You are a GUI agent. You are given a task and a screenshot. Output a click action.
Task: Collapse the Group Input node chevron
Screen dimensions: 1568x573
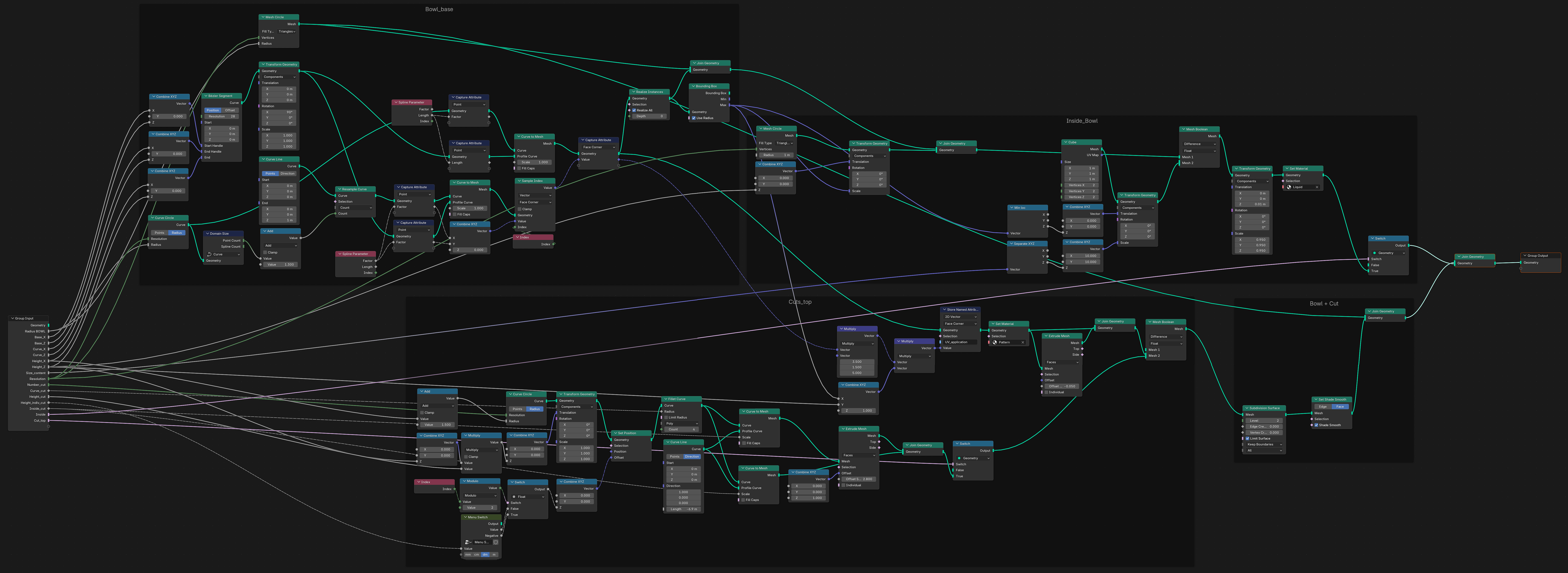12,319
